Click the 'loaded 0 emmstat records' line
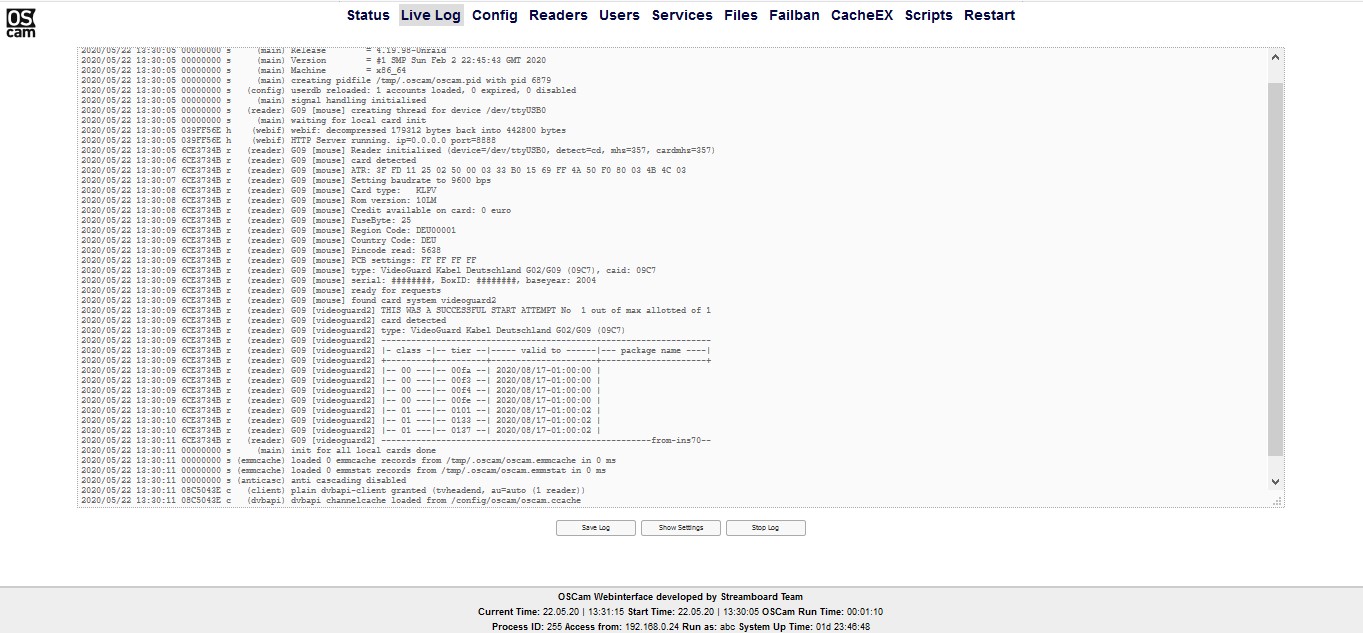This screenshot has height=633, width=1363. (x=344, y=470)
